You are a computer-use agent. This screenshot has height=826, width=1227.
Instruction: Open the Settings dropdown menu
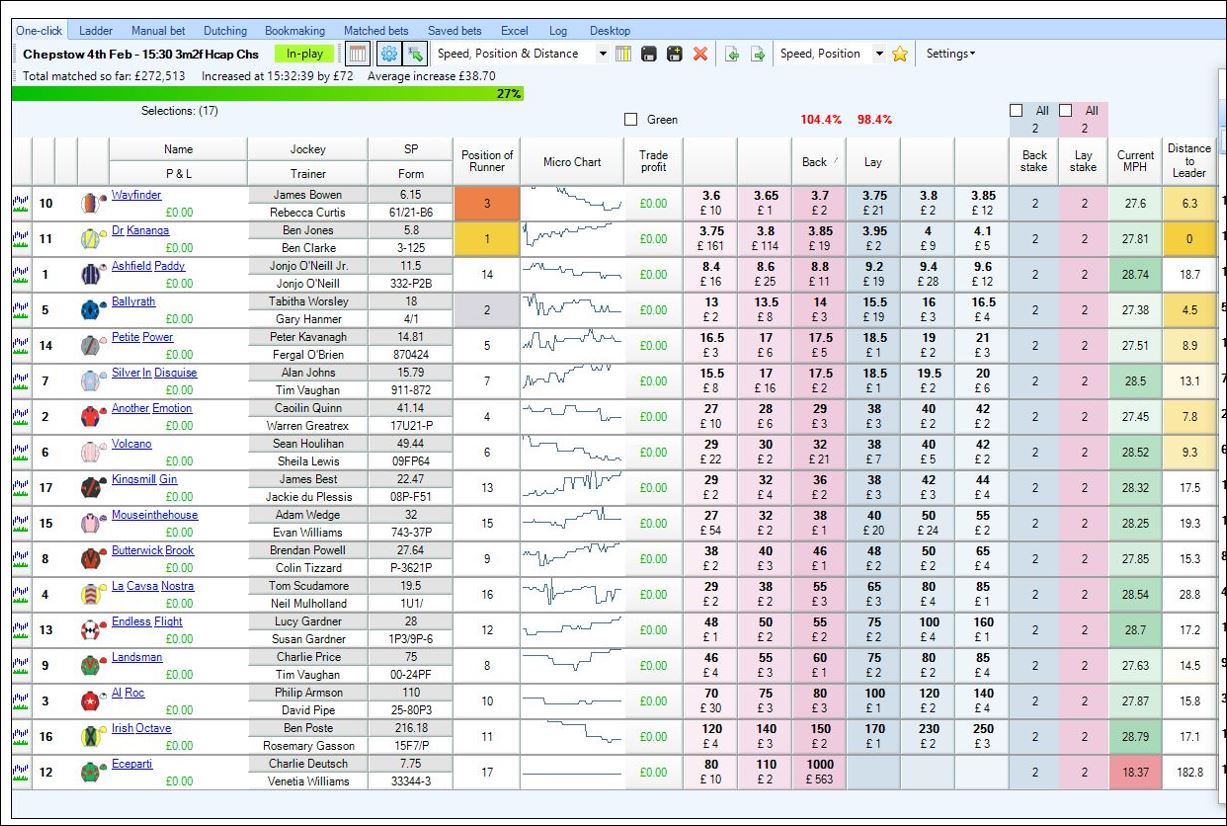tap(950, 54)
